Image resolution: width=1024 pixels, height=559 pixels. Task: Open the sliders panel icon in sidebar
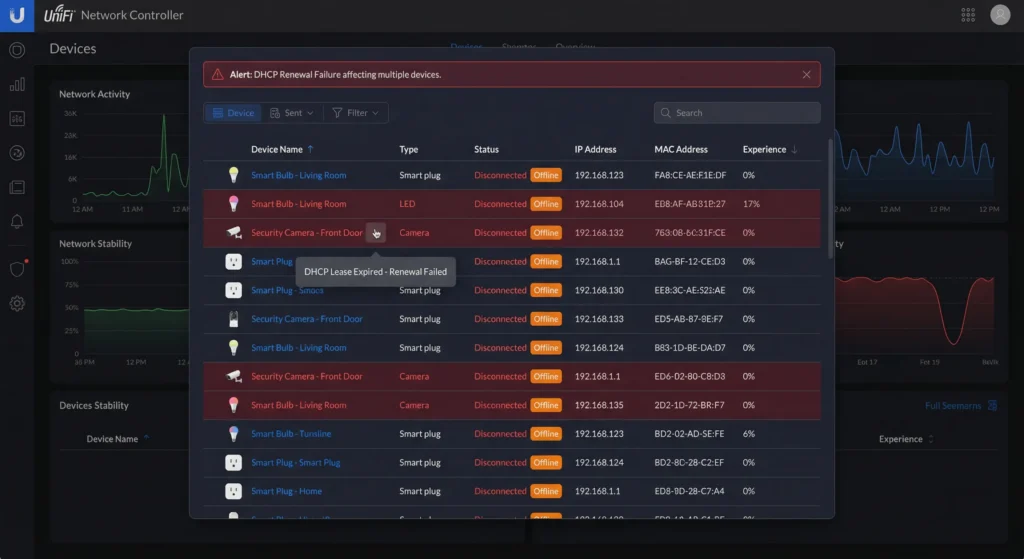pyautogui.click(x=17, y=118)
